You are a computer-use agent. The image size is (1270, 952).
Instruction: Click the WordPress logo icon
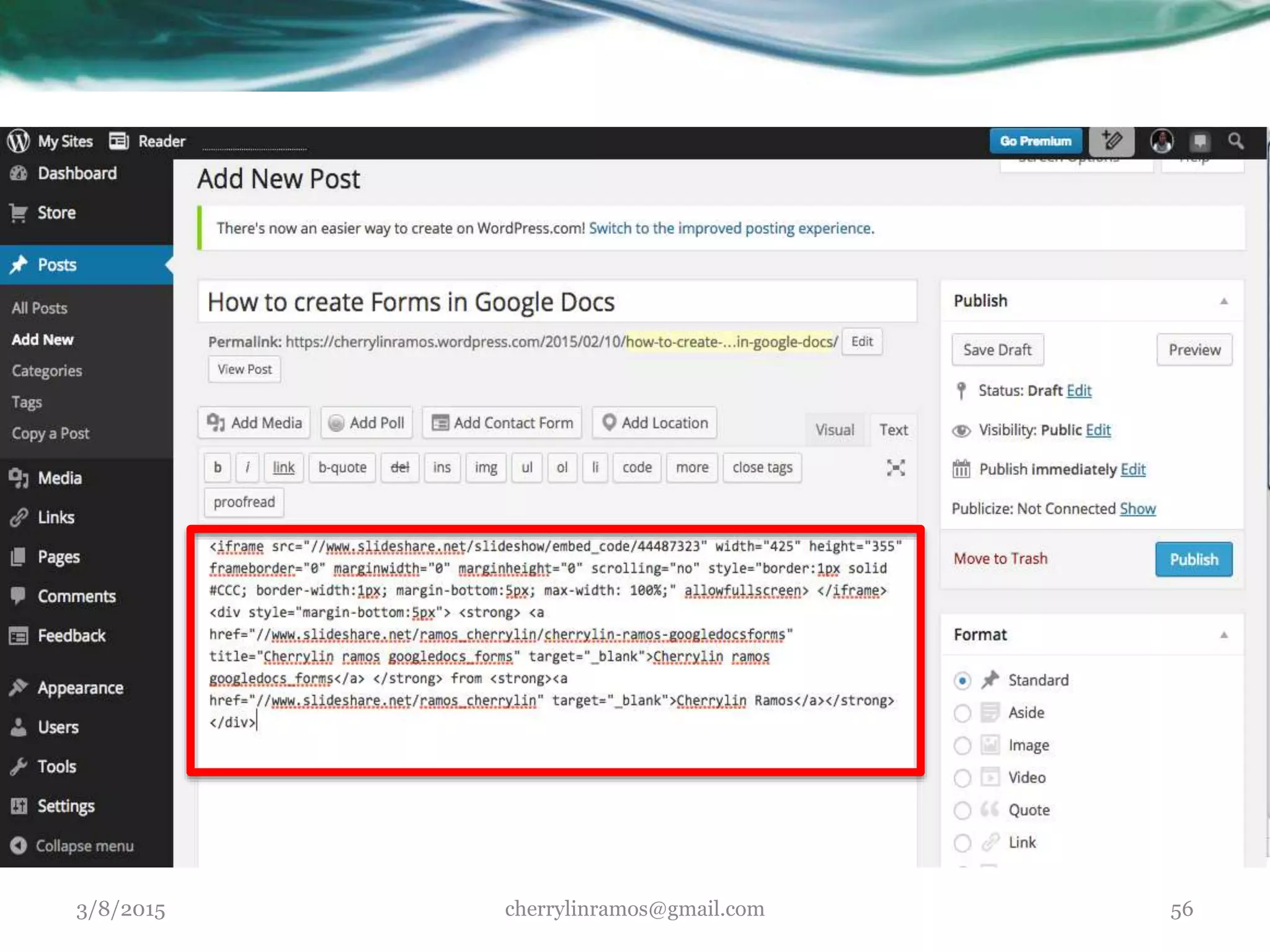click(x=19, y=141)
